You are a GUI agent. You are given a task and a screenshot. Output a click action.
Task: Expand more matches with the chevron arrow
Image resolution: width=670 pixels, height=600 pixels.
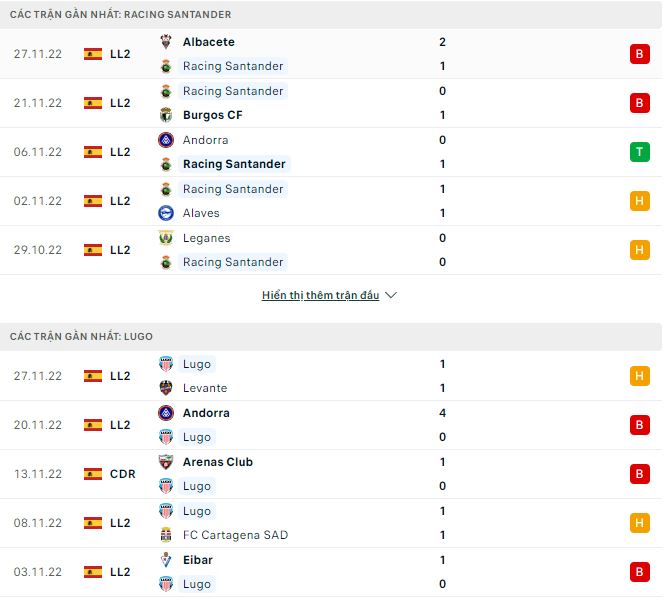tap(391, 296)
